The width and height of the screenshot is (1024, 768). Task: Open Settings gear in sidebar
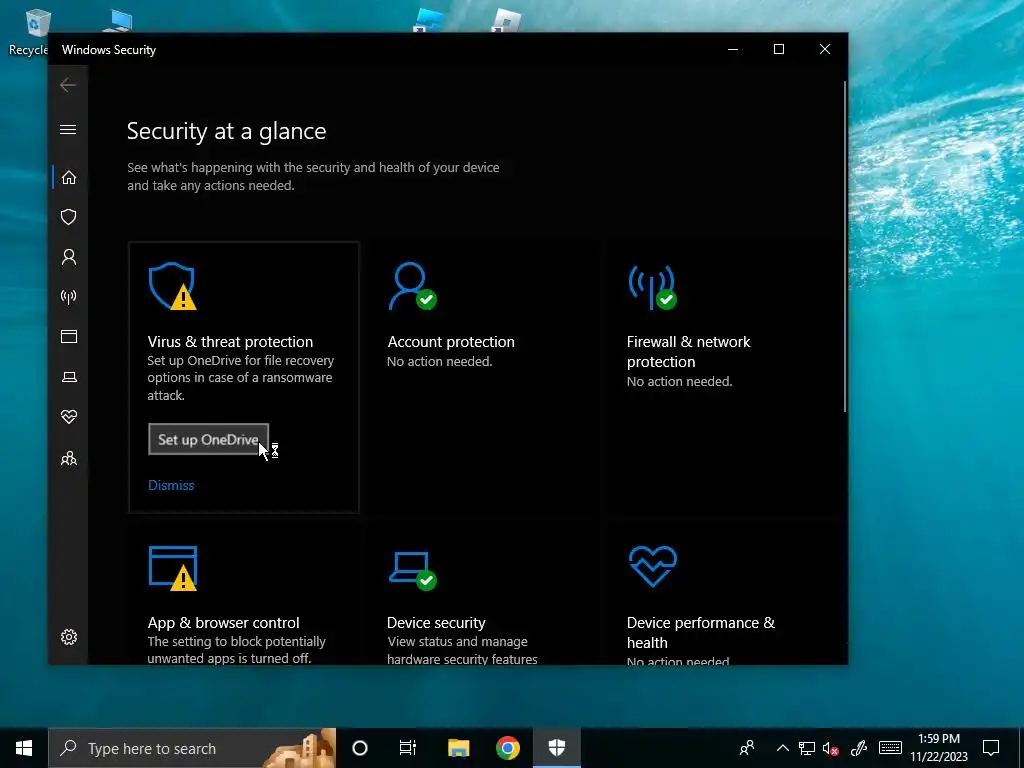69,637
